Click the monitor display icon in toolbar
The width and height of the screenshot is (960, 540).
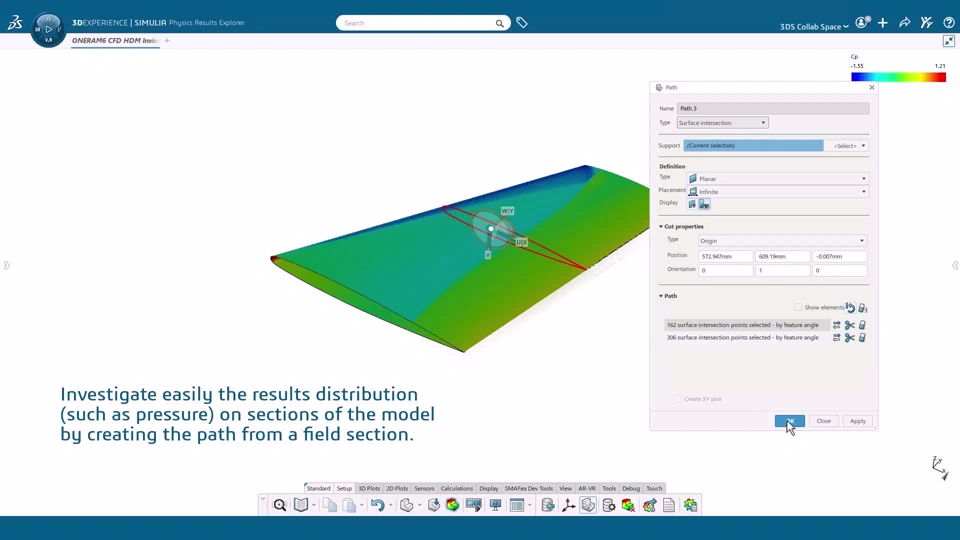click(x=495, y=505)
